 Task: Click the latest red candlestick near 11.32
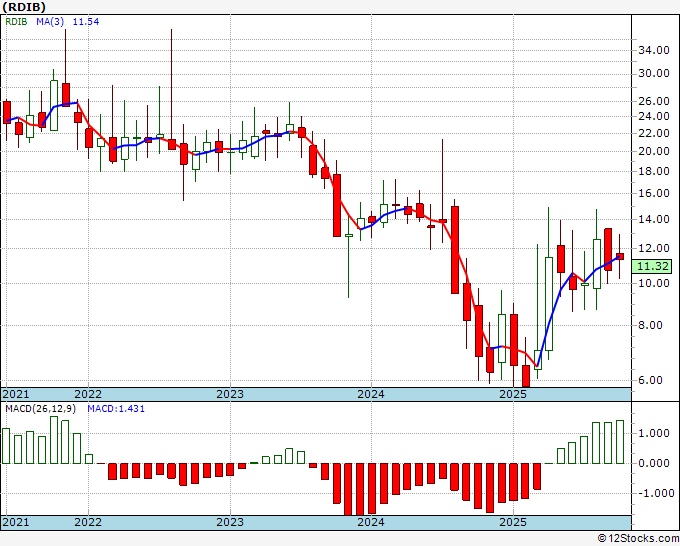tap(620, 256)
